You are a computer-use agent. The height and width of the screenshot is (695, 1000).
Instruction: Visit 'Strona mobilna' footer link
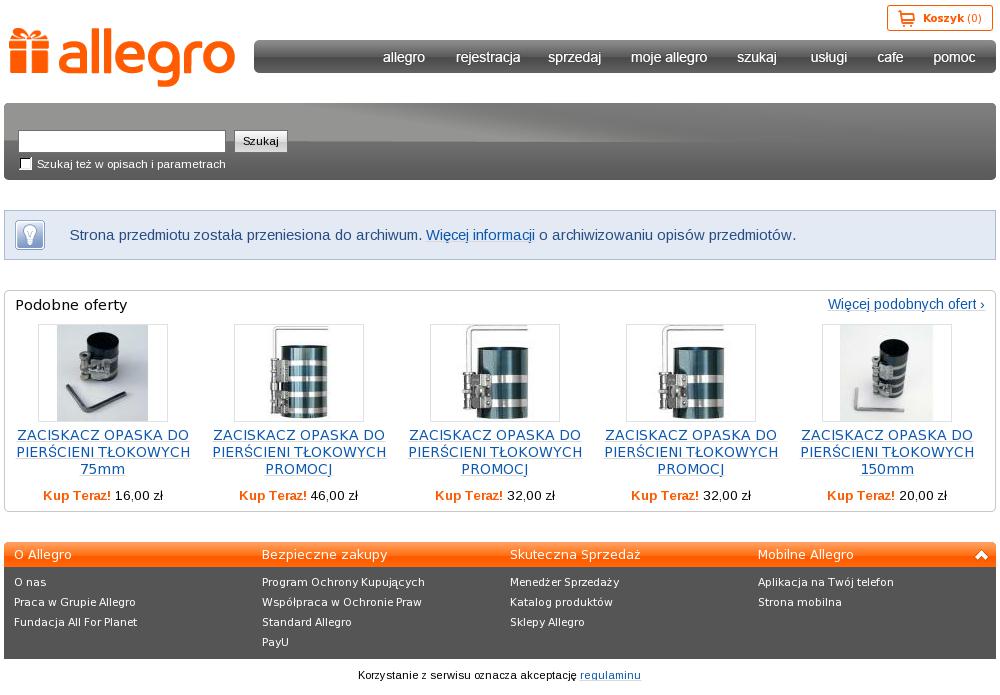800,602
